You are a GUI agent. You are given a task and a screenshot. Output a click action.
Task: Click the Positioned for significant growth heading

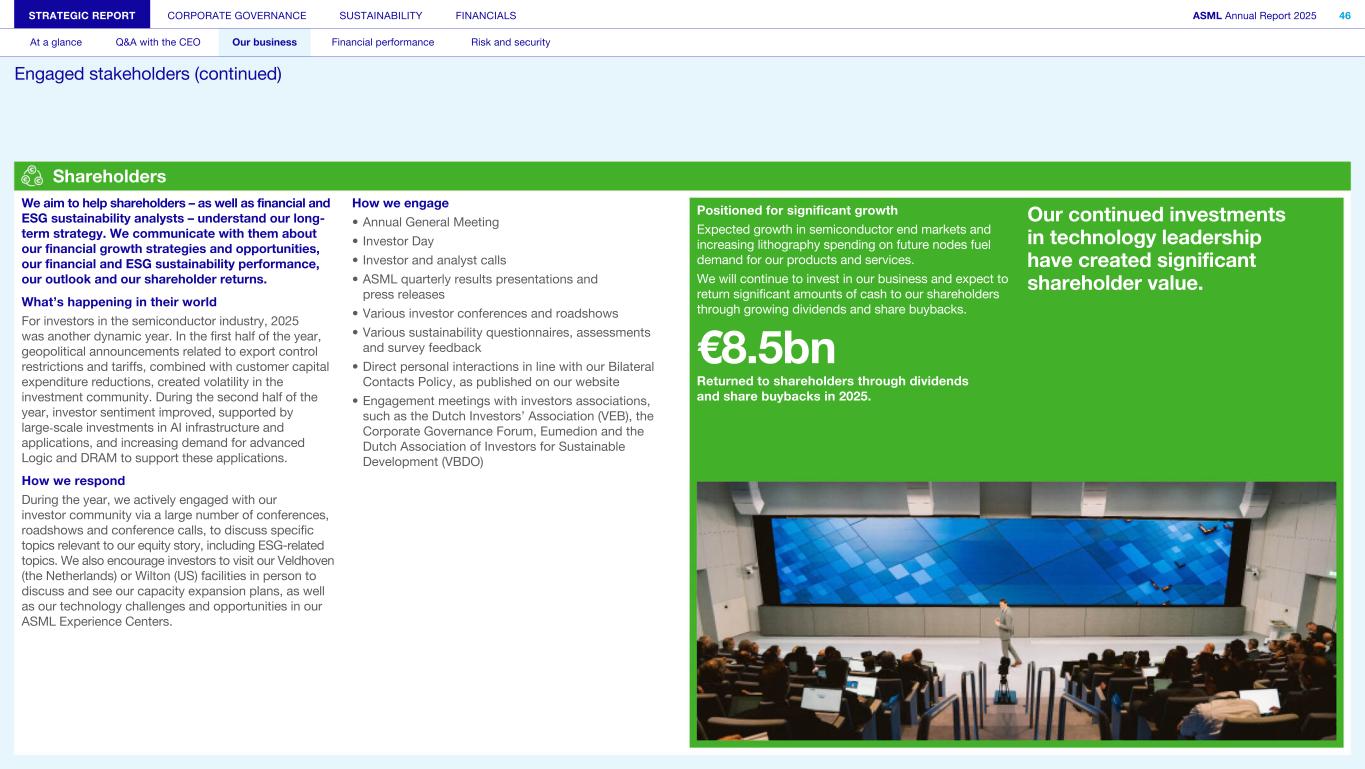point(797,210)
